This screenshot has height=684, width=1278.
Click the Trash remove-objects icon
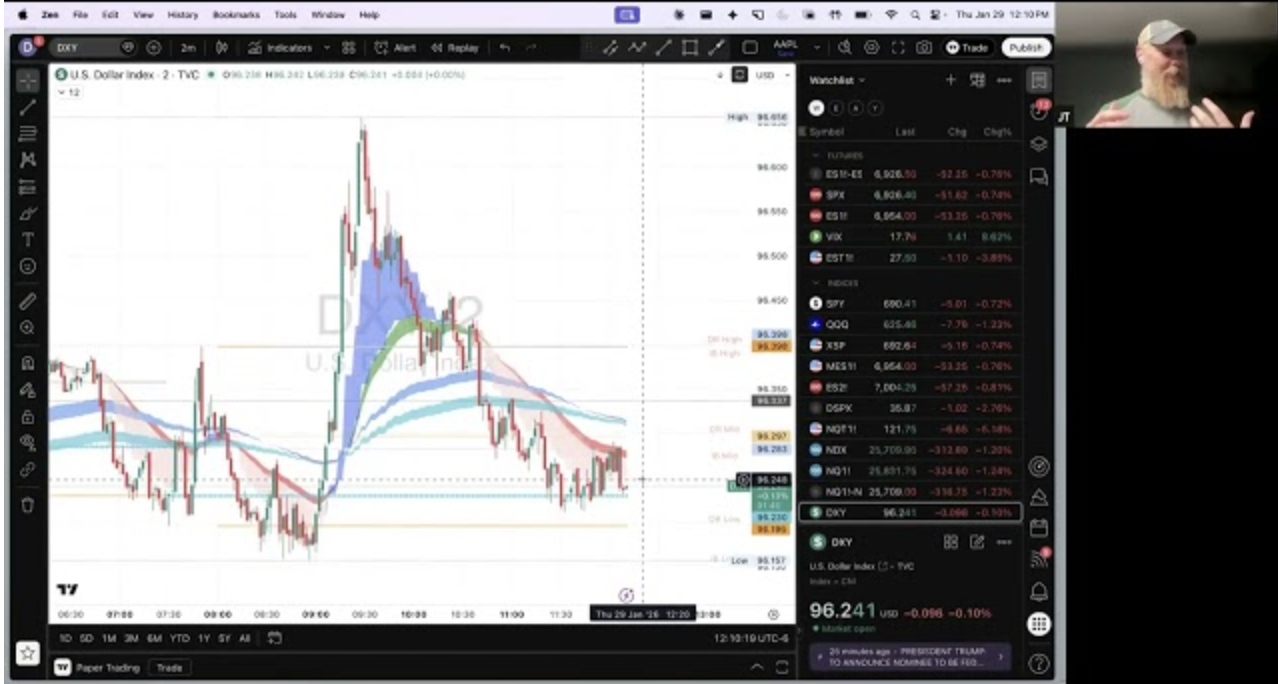click(27, 505)
